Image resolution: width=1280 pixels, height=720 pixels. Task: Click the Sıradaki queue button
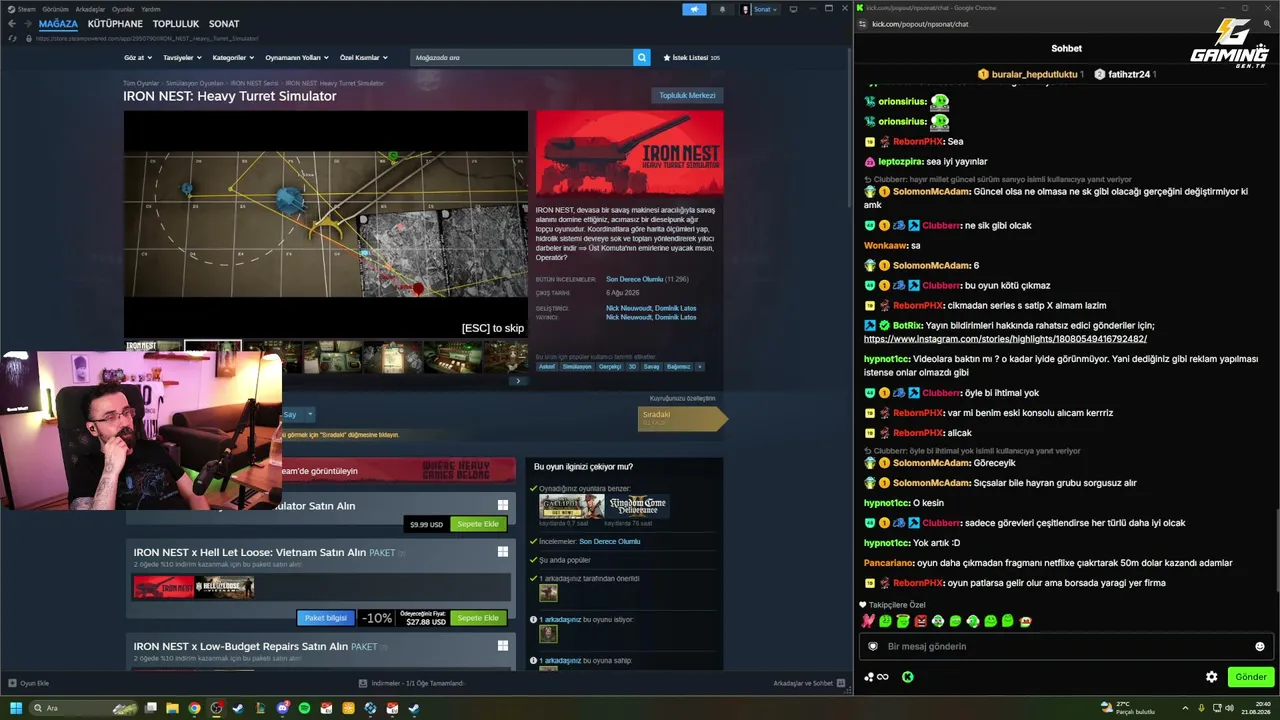coord(682,419)
